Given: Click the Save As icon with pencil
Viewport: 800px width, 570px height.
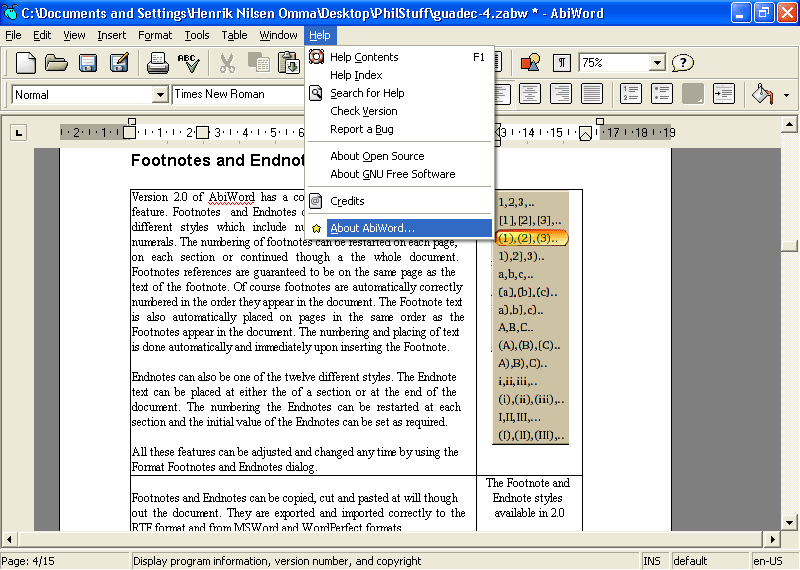Looking at the screenshot, I should [x=119, y=63].
